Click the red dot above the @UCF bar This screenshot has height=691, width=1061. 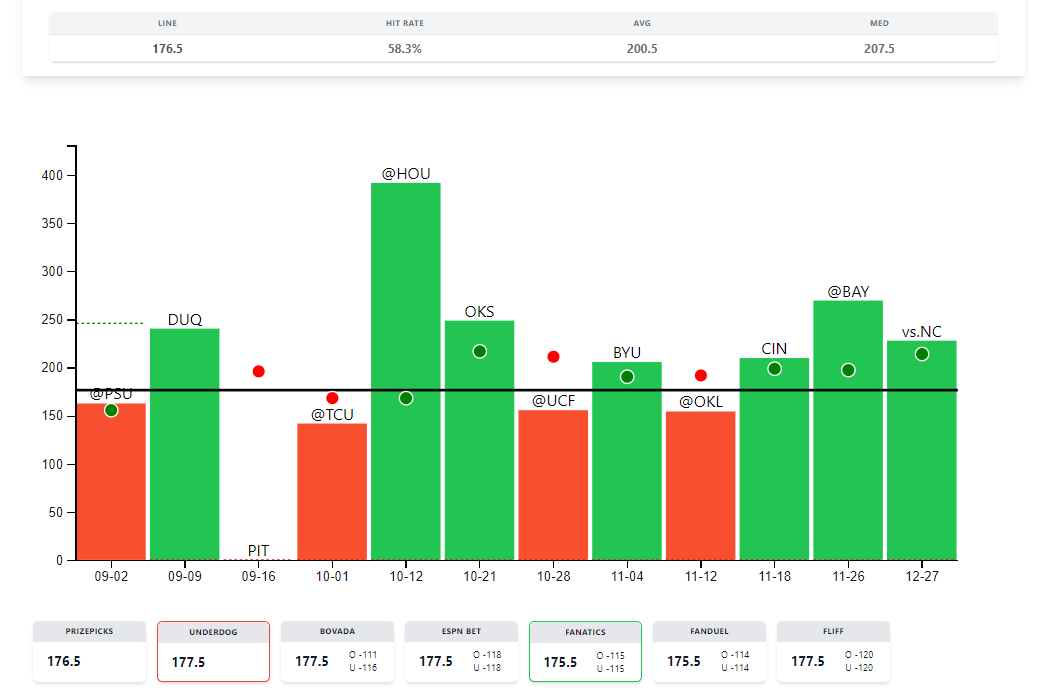click(554, 357)
